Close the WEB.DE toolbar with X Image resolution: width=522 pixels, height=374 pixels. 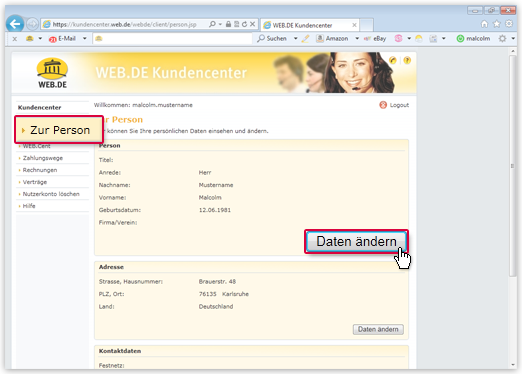tap(15, 39)
